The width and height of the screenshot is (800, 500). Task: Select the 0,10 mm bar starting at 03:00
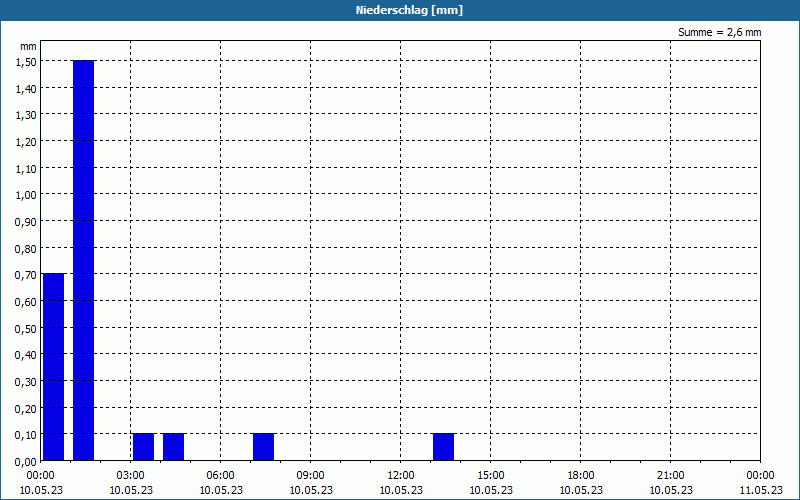point(143,447)
